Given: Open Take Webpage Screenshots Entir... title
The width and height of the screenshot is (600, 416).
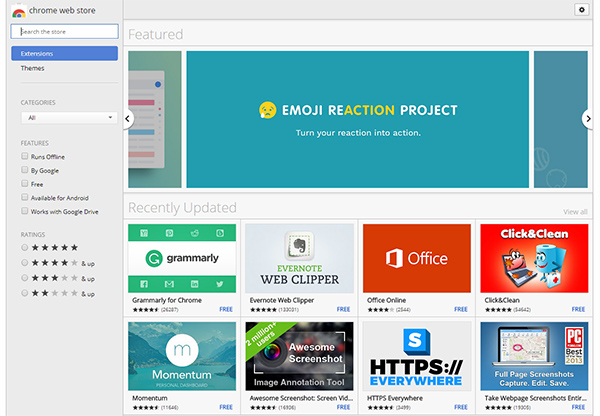Looking at the screenshot, I should point(535,398).
